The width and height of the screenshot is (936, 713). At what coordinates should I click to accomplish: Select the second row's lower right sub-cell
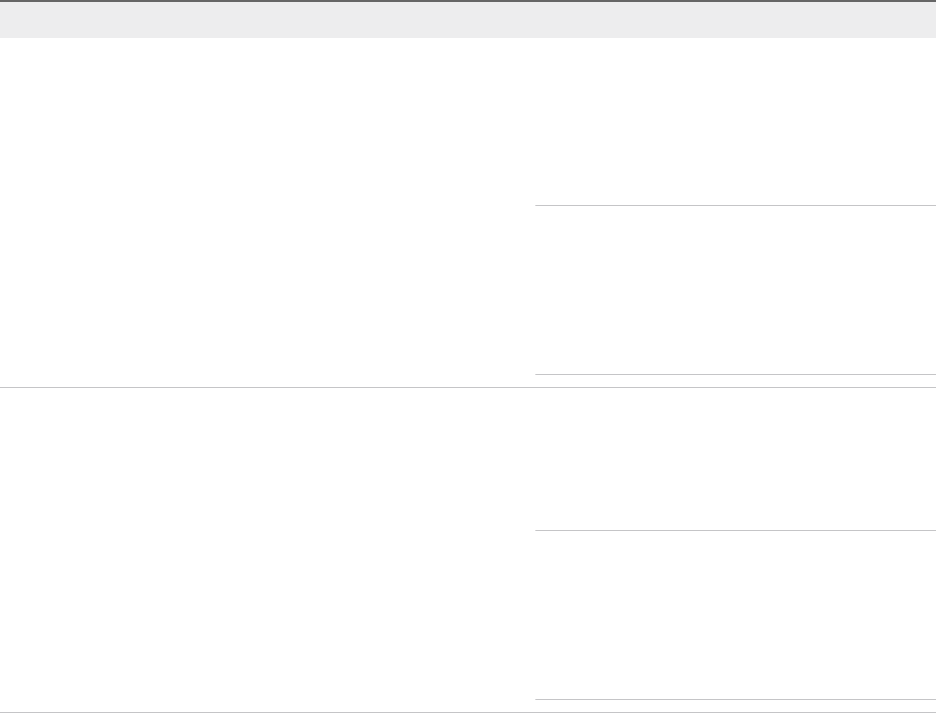[735, 614]
